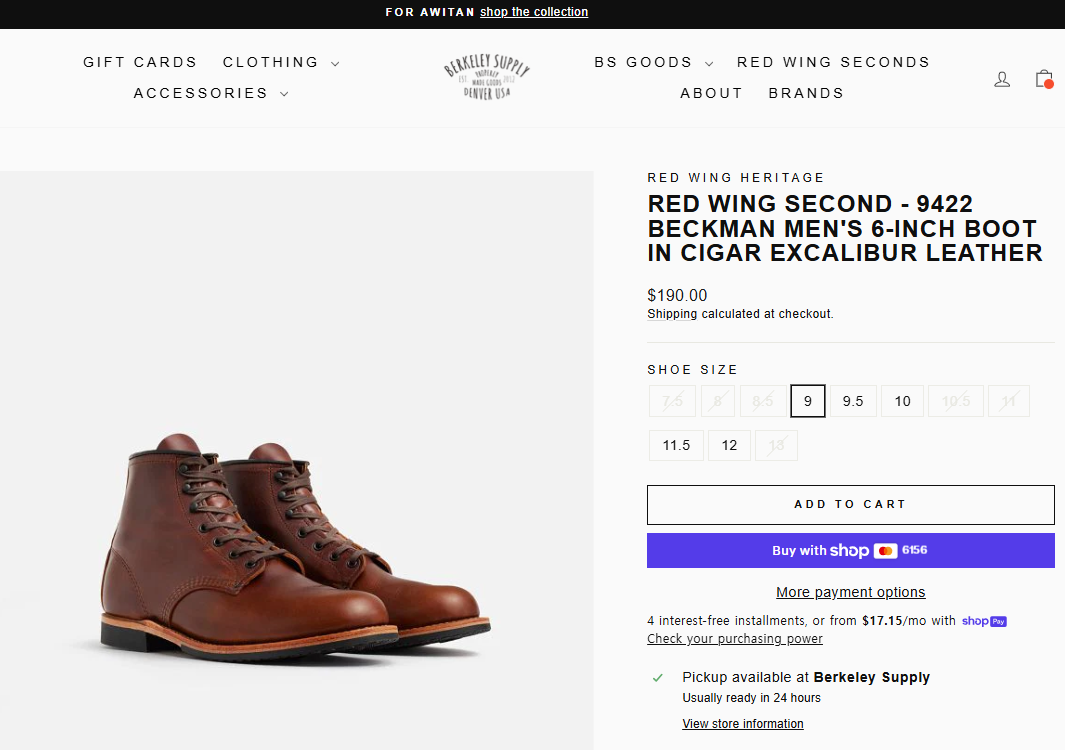Click the Berkeley Supply logo
This screenshot has width=1065, height=750.
click(x=487, y=77)
